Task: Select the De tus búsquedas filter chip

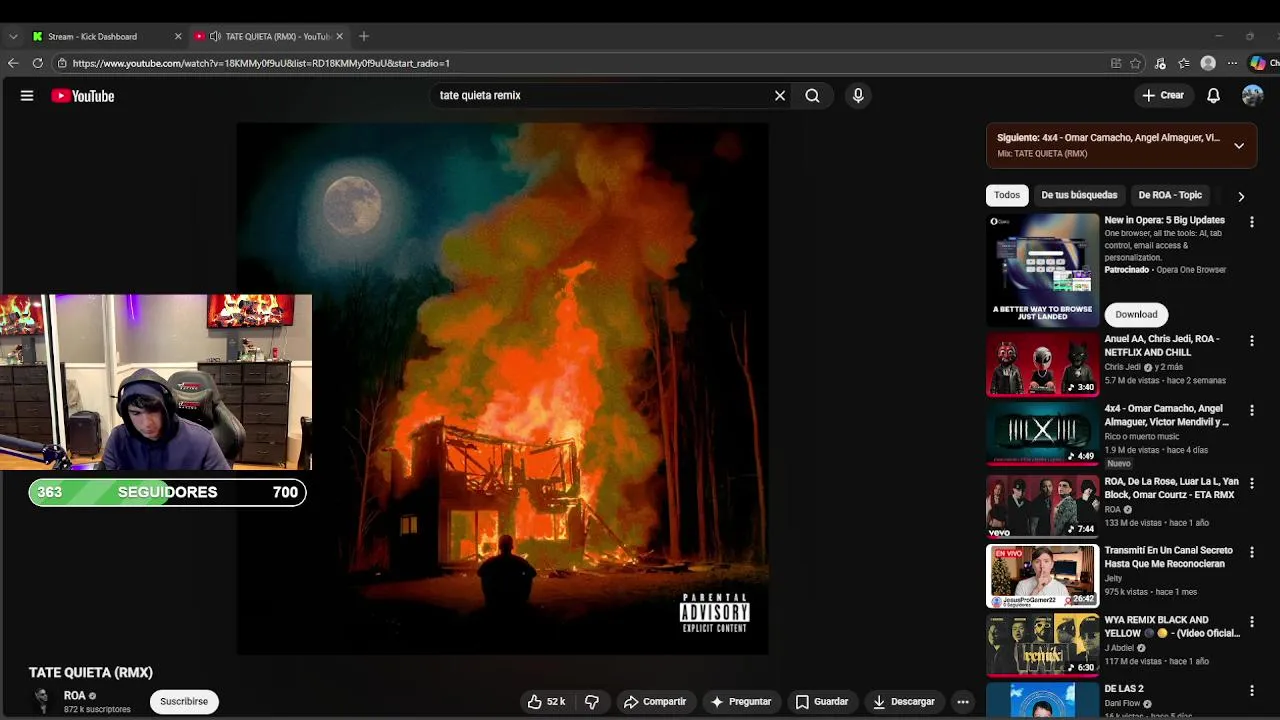Action: click(x=1079, y=195)
